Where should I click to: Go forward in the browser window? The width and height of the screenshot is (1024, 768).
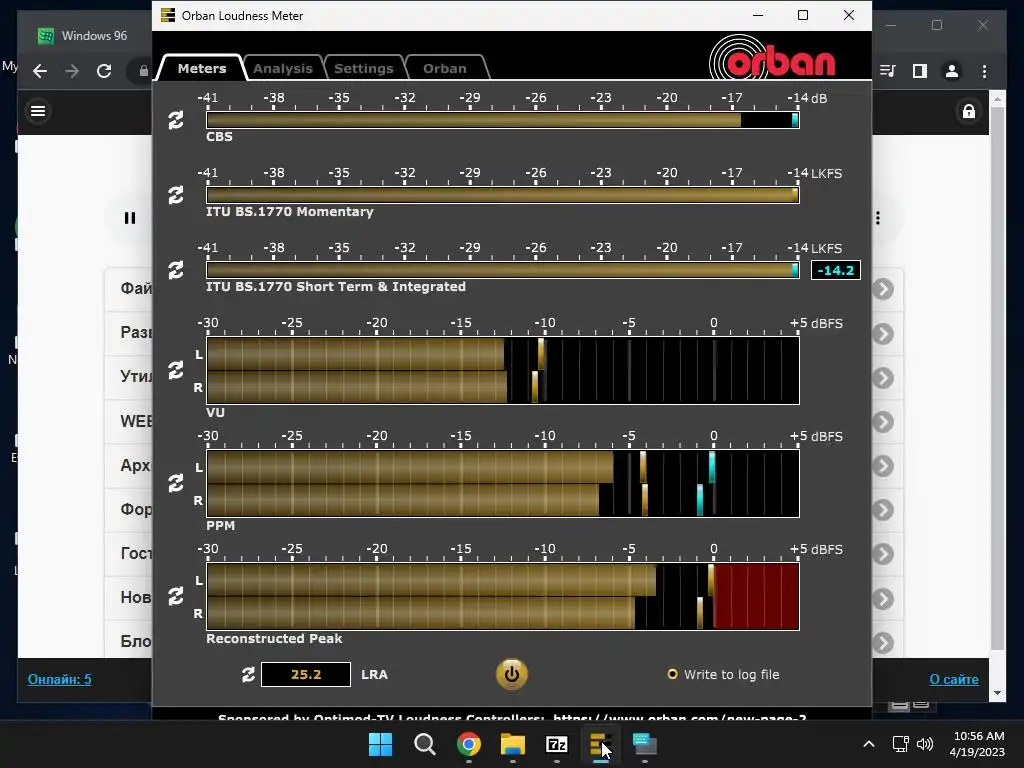click(x=72, y=71)
